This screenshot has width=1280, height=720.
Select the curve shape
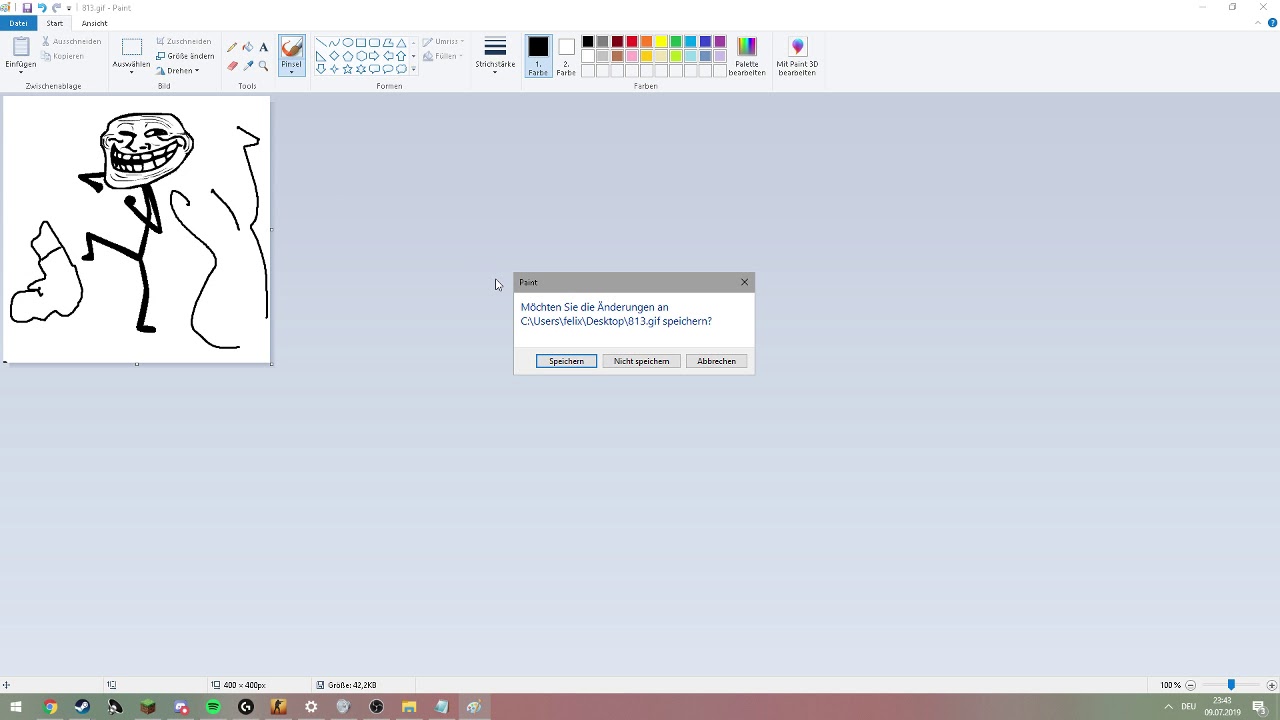click(x=334, y=43)
